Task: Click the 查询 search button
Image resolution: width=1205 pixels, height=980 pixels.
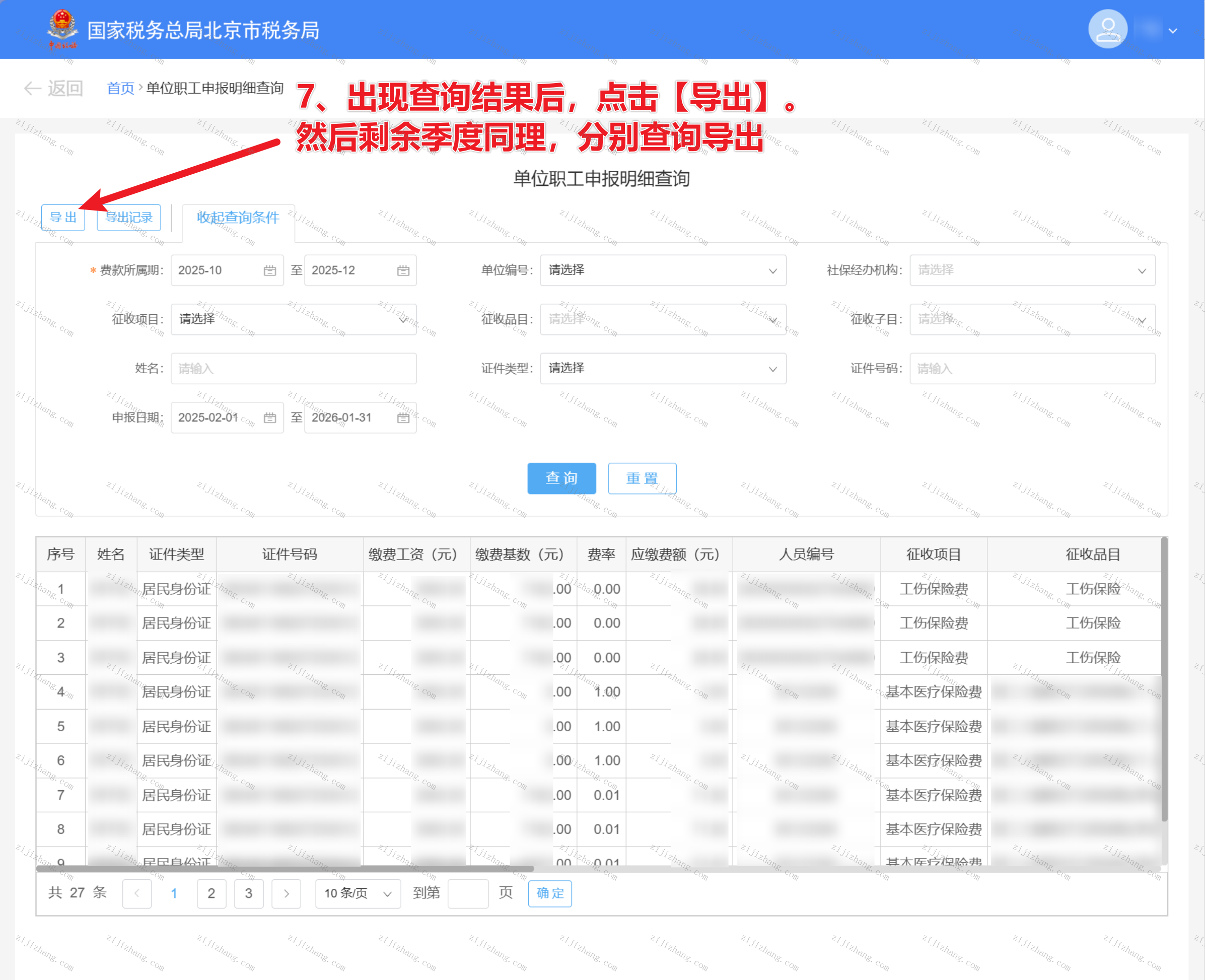Action: (561, 478)
